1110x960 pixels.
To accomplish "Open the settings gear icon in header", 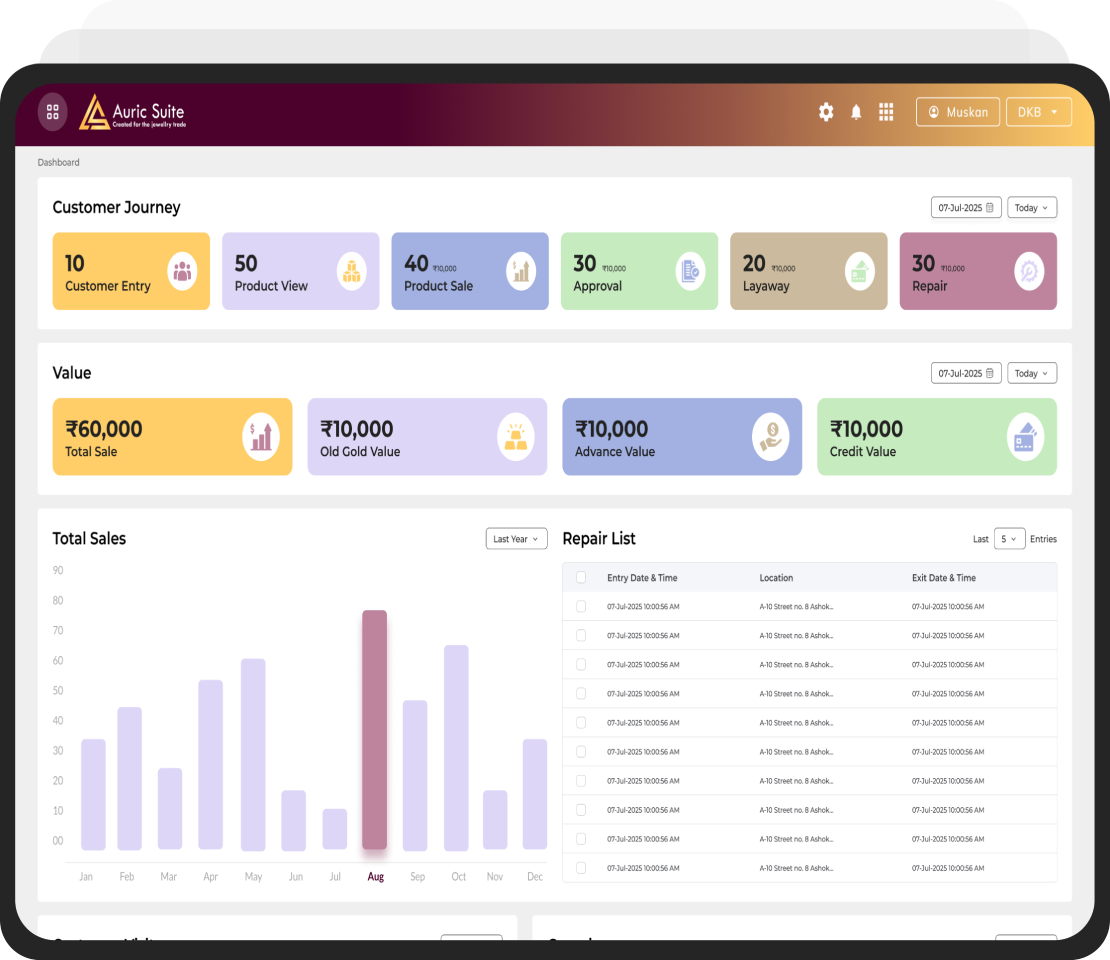I will pos(826,112).
